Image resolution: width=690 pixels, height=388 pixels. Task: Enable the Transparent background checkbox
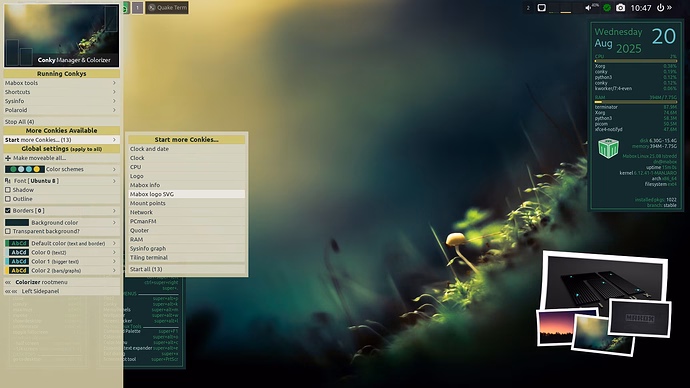pyautogui.click(x=7, y=231)
